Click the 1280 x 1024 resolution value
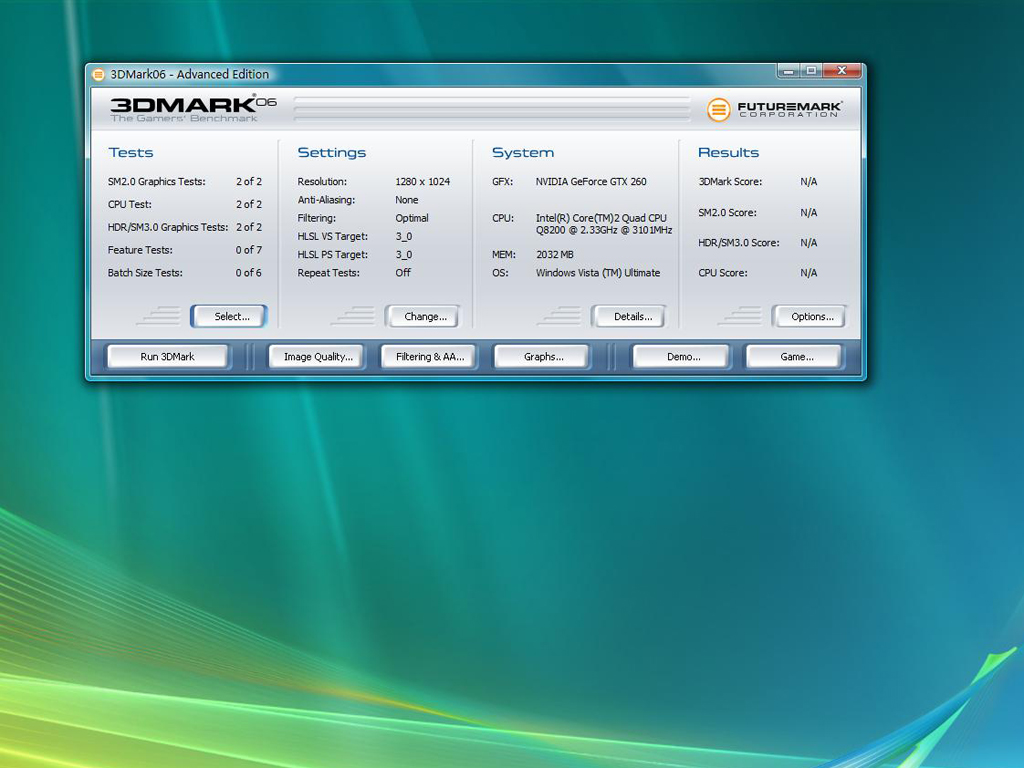Viewport: 1024px width, 768px height. (423, 182)
